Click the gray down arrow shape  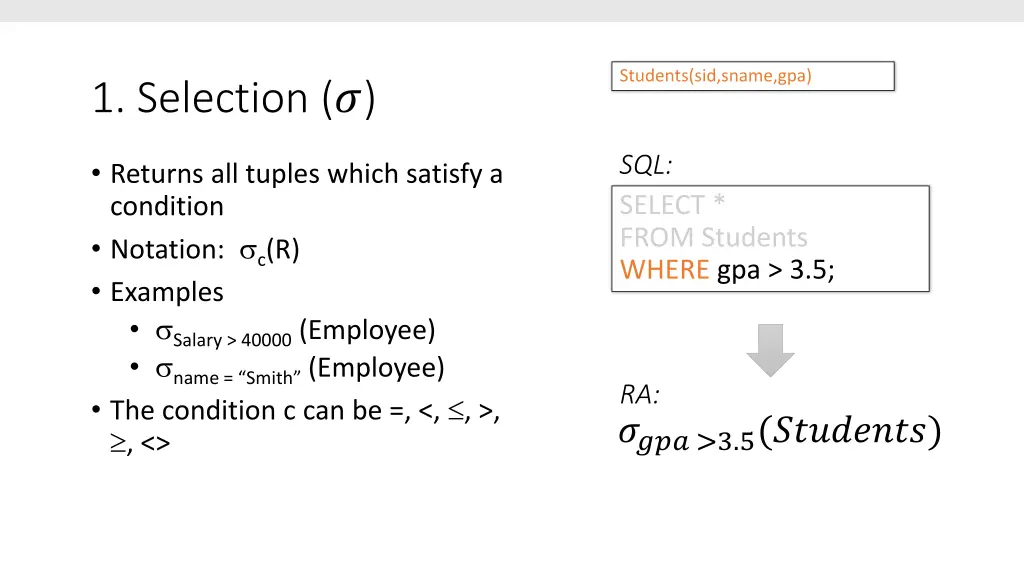[x=771, y=350]
